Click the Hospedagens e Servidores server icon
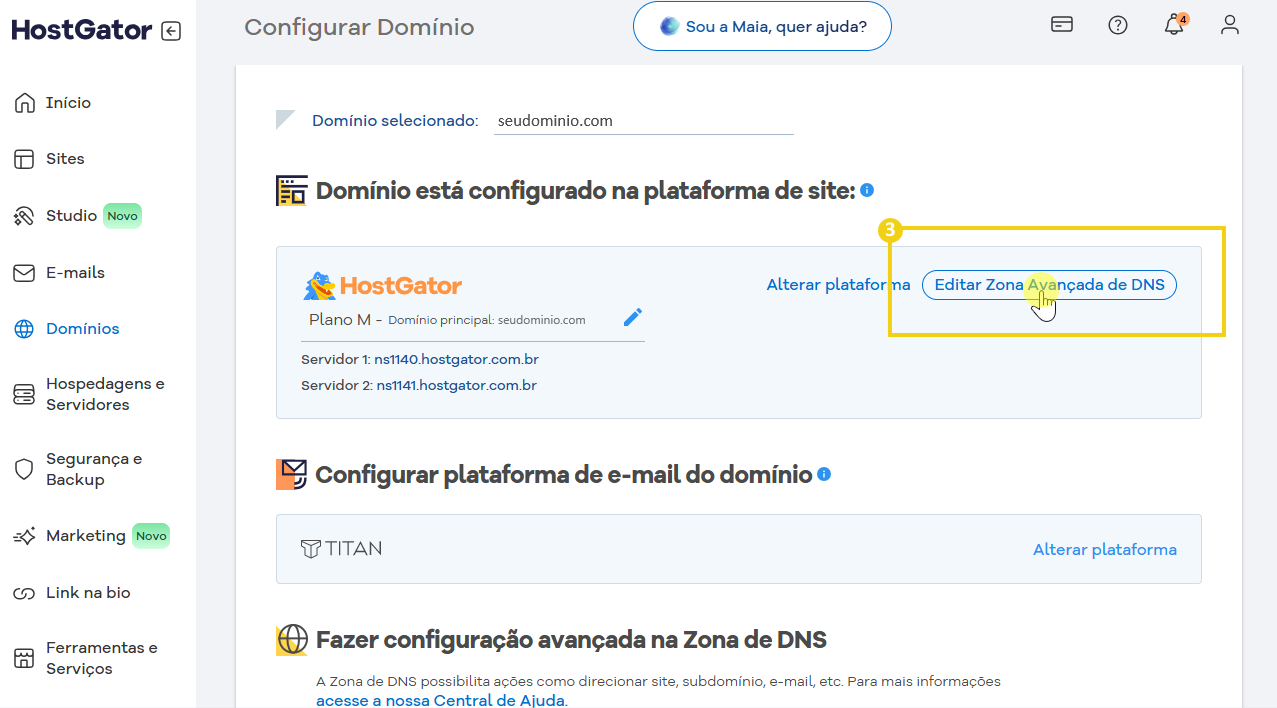Screen dimensions: 1277x708 pos(24,394)
